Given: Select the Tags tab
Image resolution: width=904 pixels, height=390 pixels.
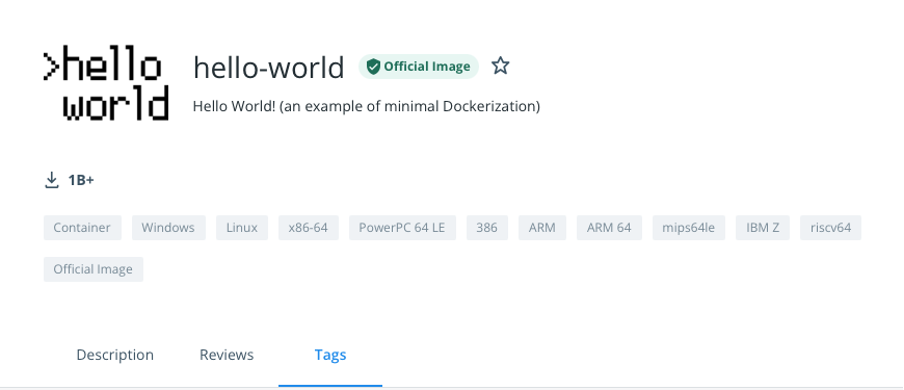Looking at the screenshot, I should coord(330,354).
